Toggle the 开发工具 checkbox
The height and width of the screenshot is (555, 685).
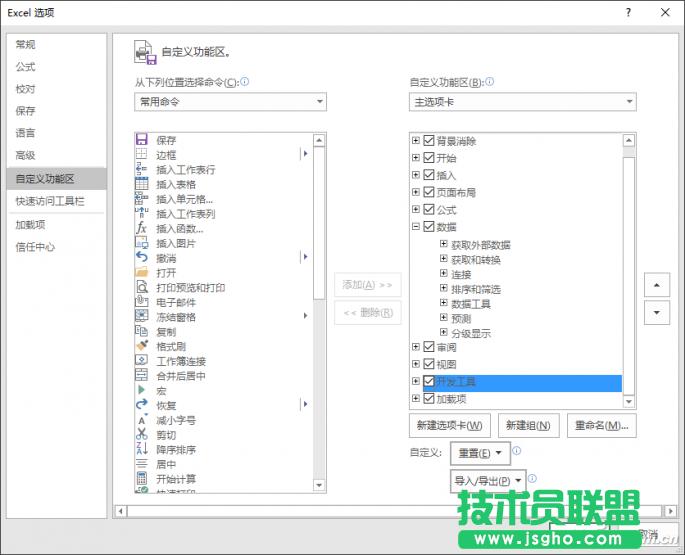(429, 382)
